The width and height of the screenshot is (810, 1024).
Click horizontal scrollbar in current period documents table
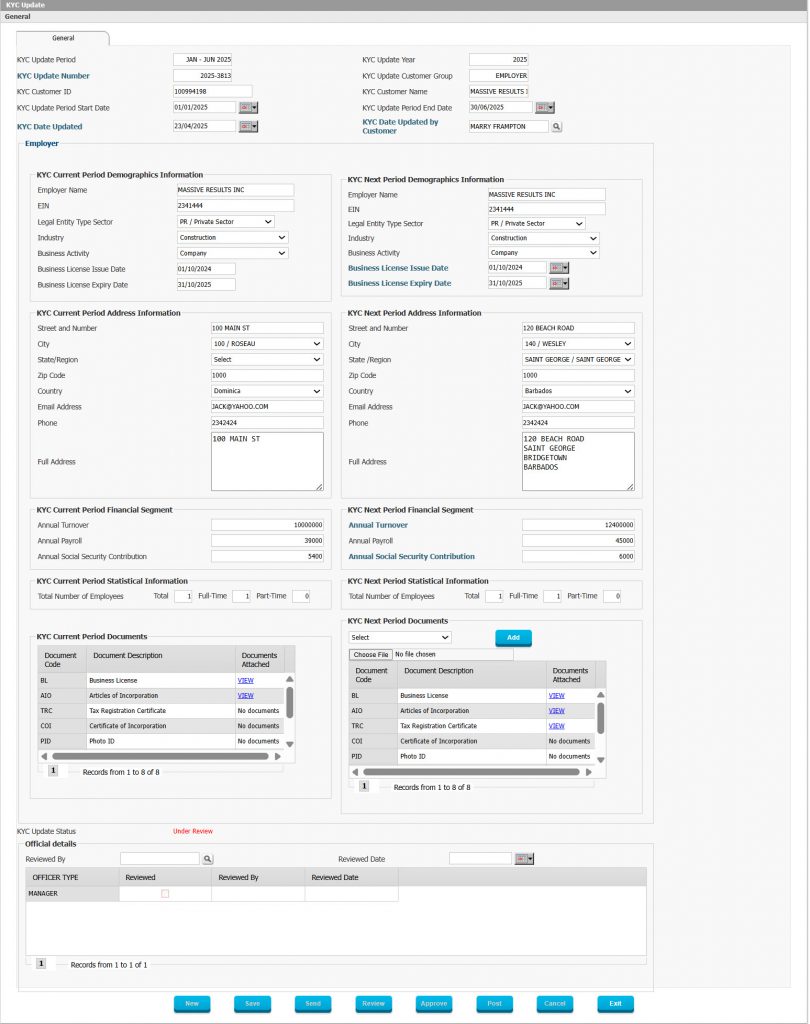[160, 757]
